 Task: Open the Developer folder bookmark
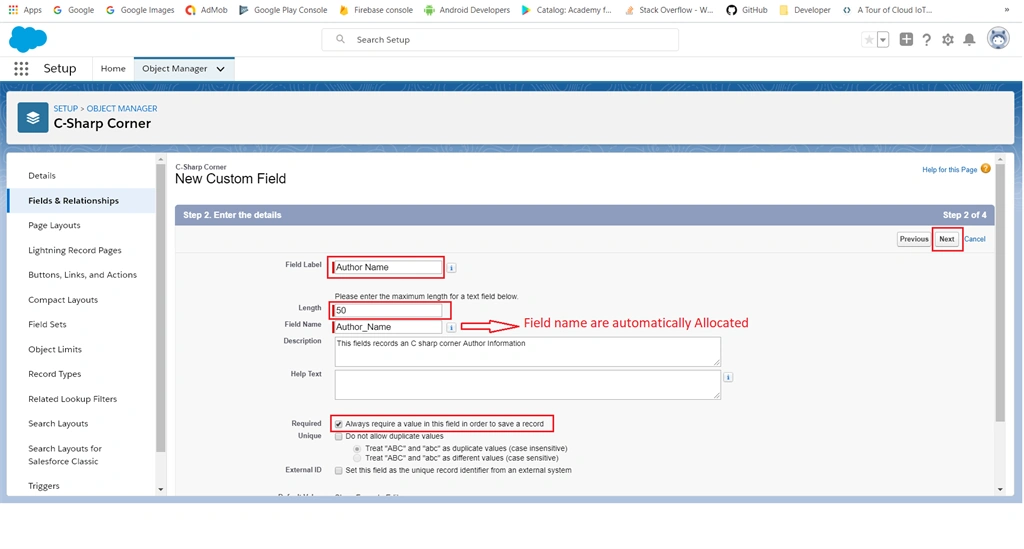coord(805,10)
